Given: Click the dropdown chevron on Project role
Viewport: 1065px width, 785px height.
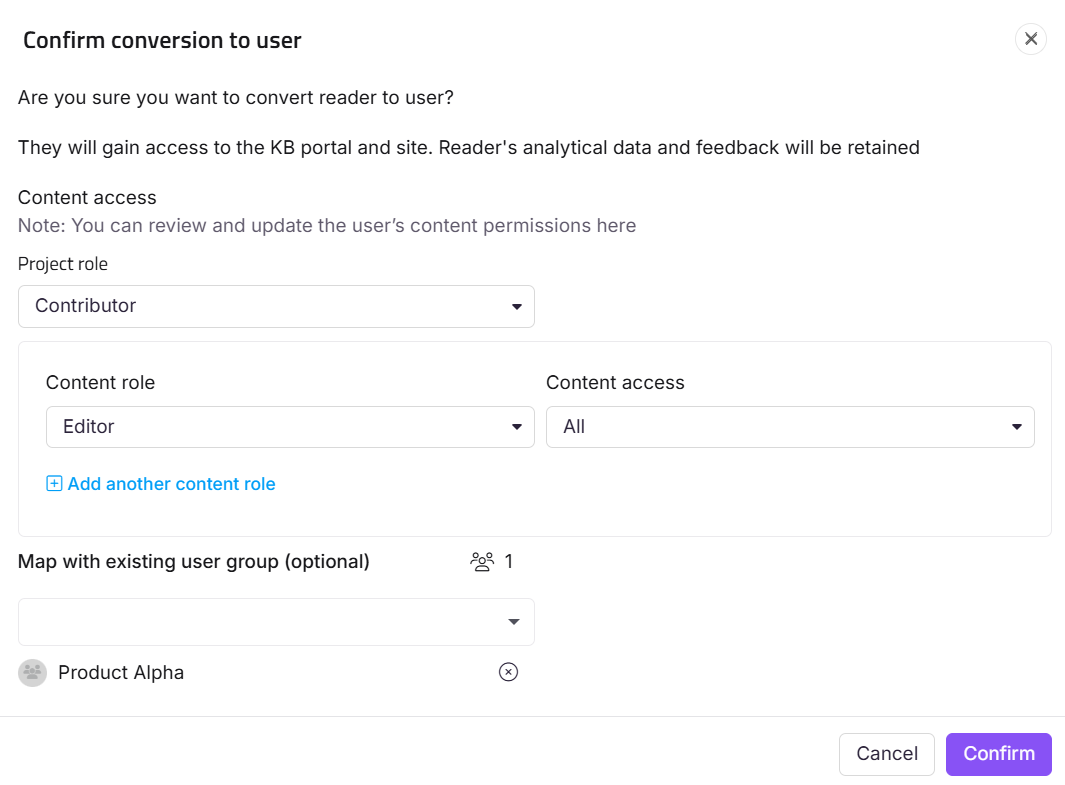Looking at the screenshot, I should pos(518,306).
